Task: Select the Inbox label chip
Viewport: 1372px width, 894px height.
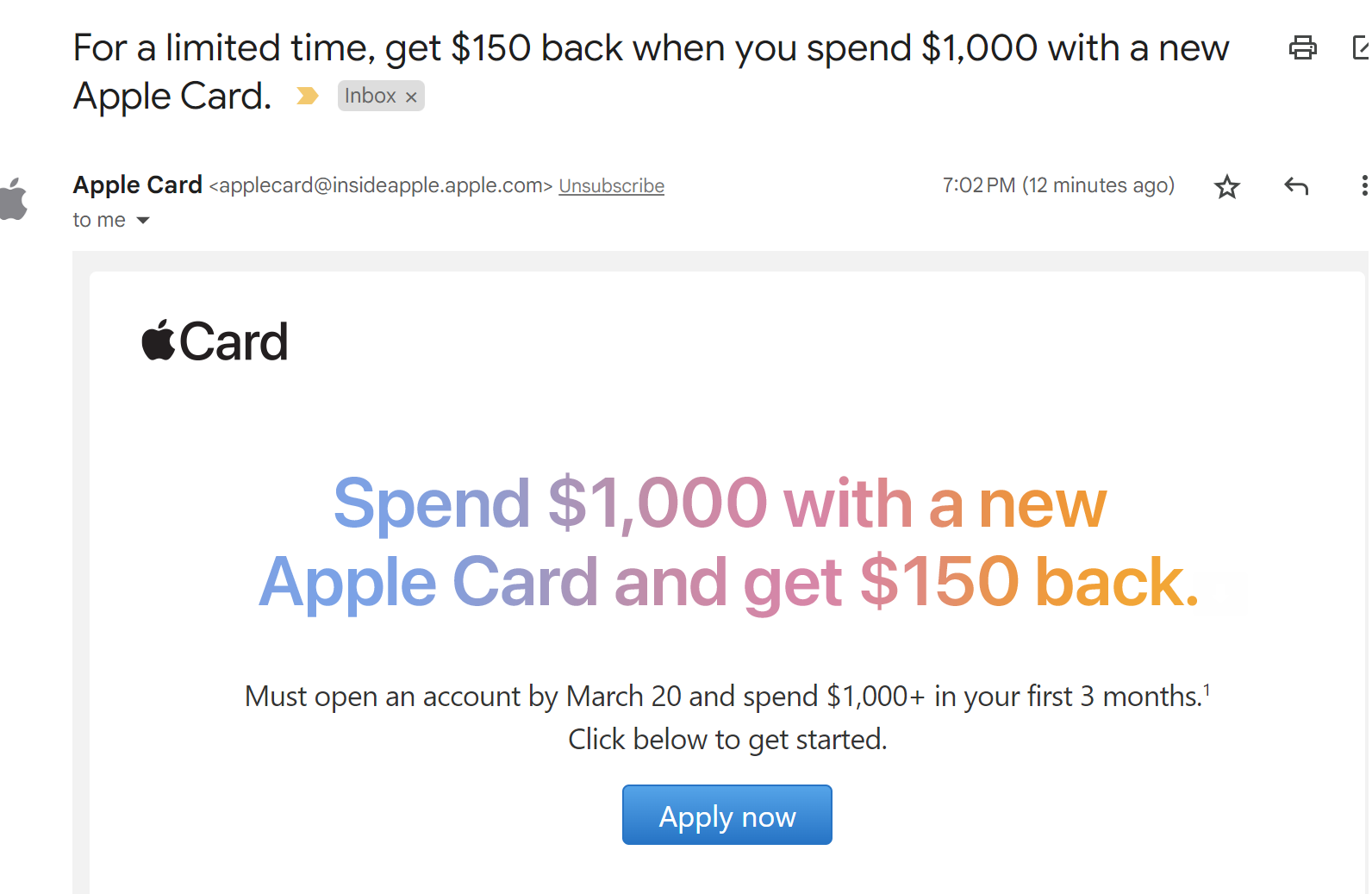Action: pyautogui.click(x=369, y=96)
